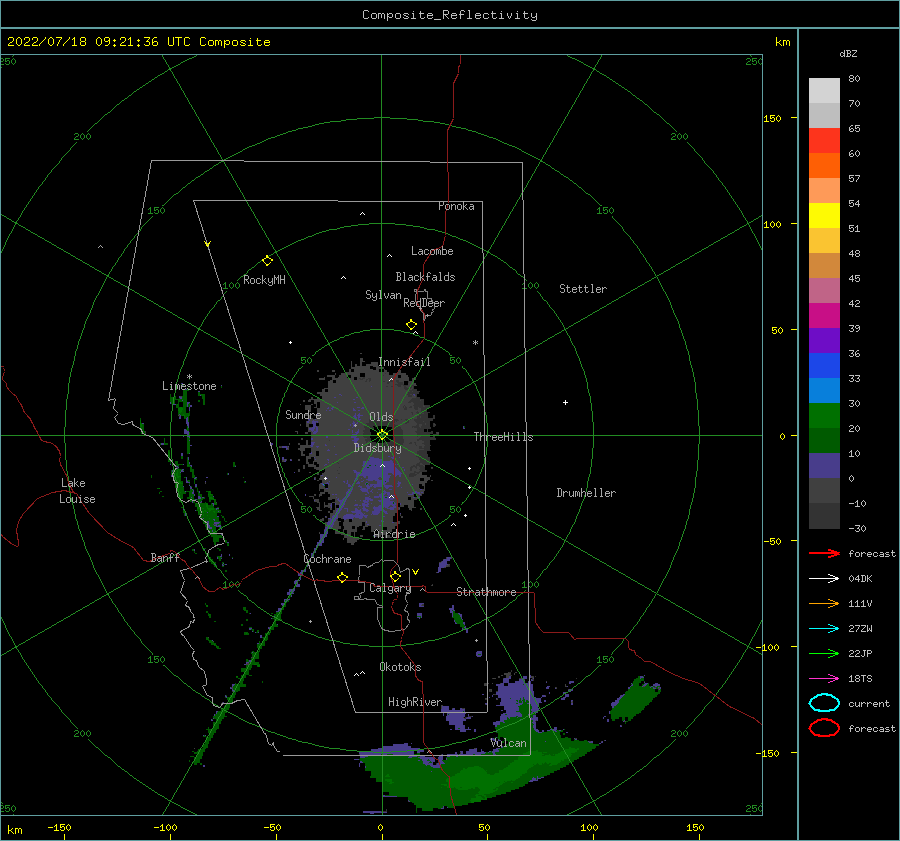900x841 pixels.
Task: Click the white 04DK arrow in legend
Action: coord(824,579)
